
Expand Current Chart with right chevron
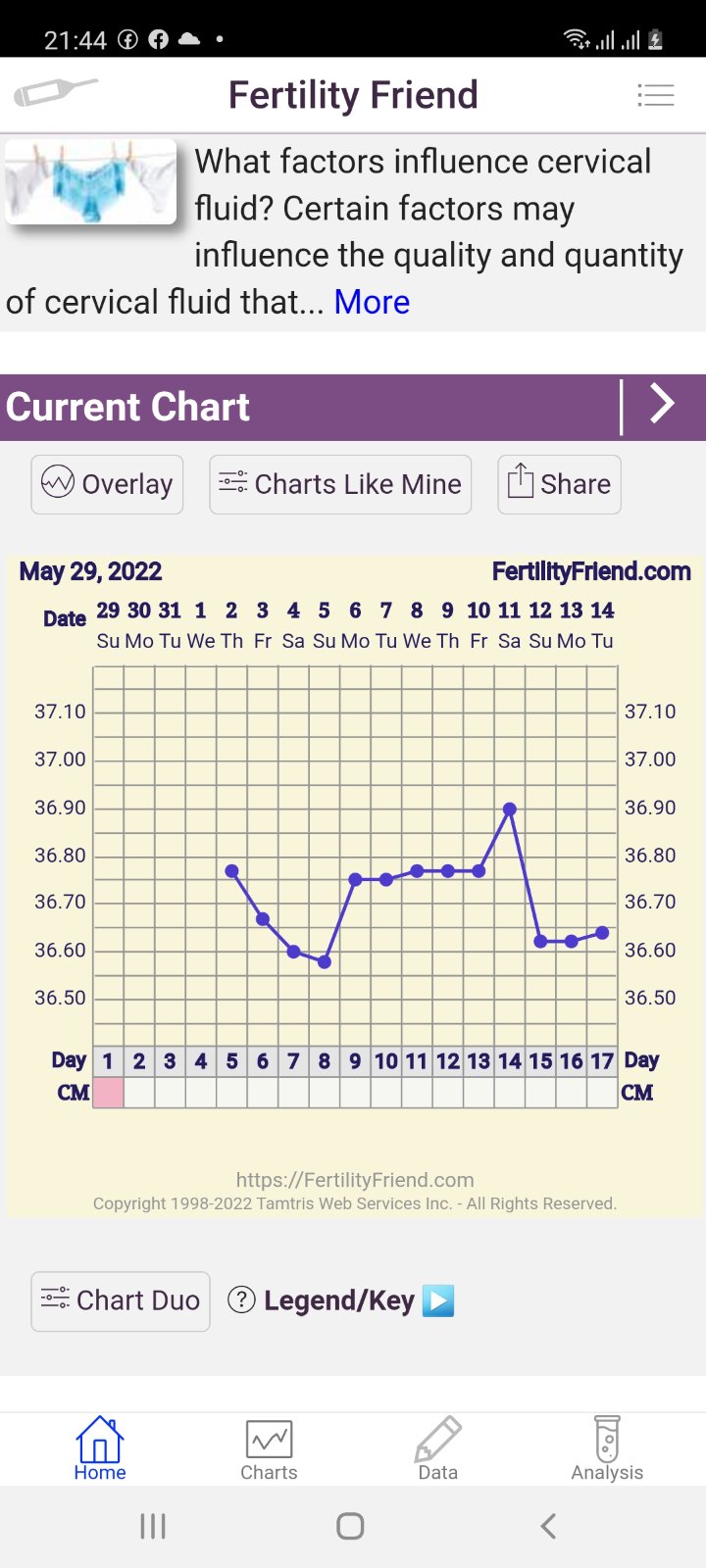pos(663,405)
